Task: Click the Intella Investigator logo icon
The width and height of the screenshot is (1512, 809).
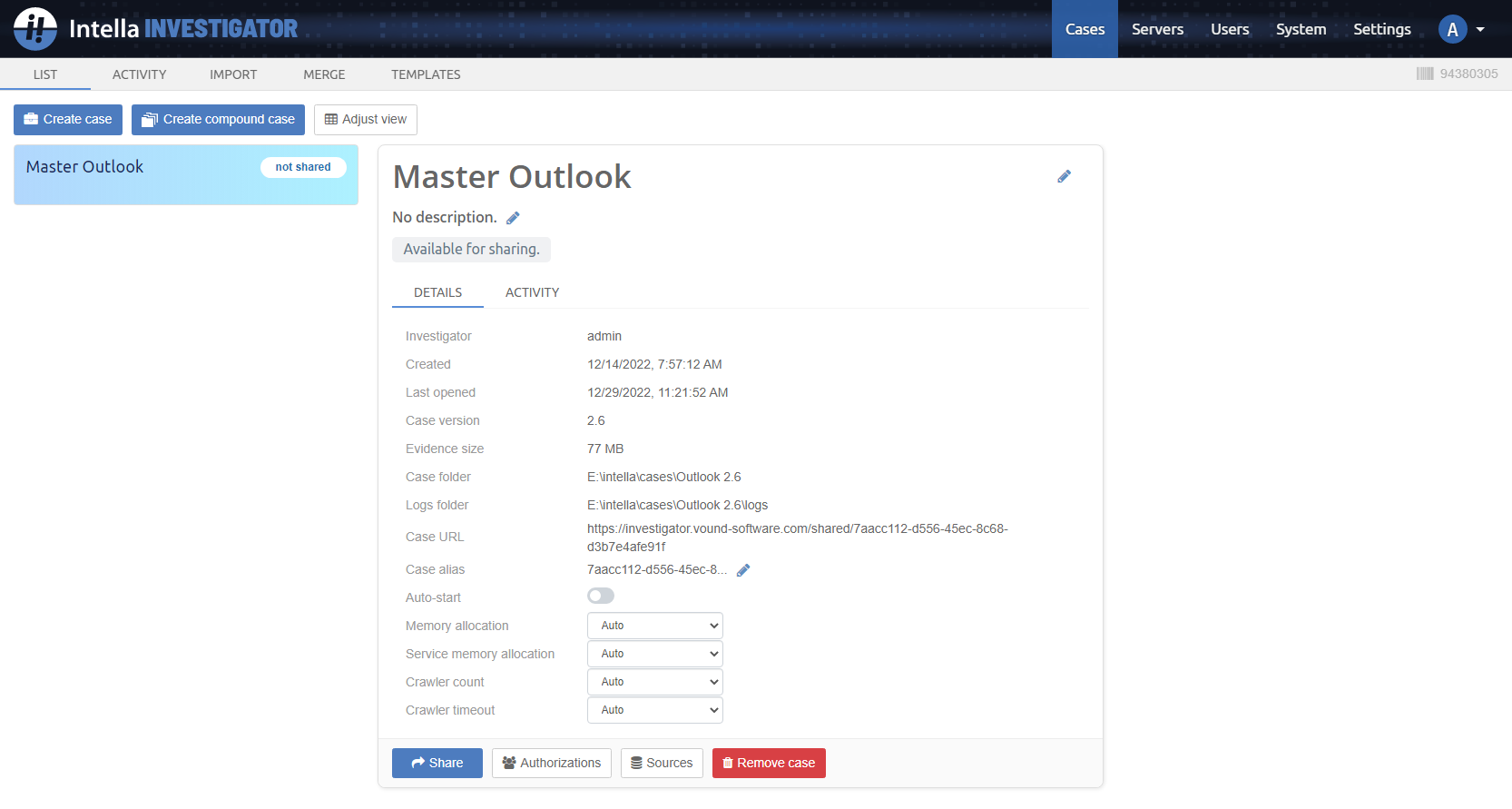Action: [x=35, y=29]
